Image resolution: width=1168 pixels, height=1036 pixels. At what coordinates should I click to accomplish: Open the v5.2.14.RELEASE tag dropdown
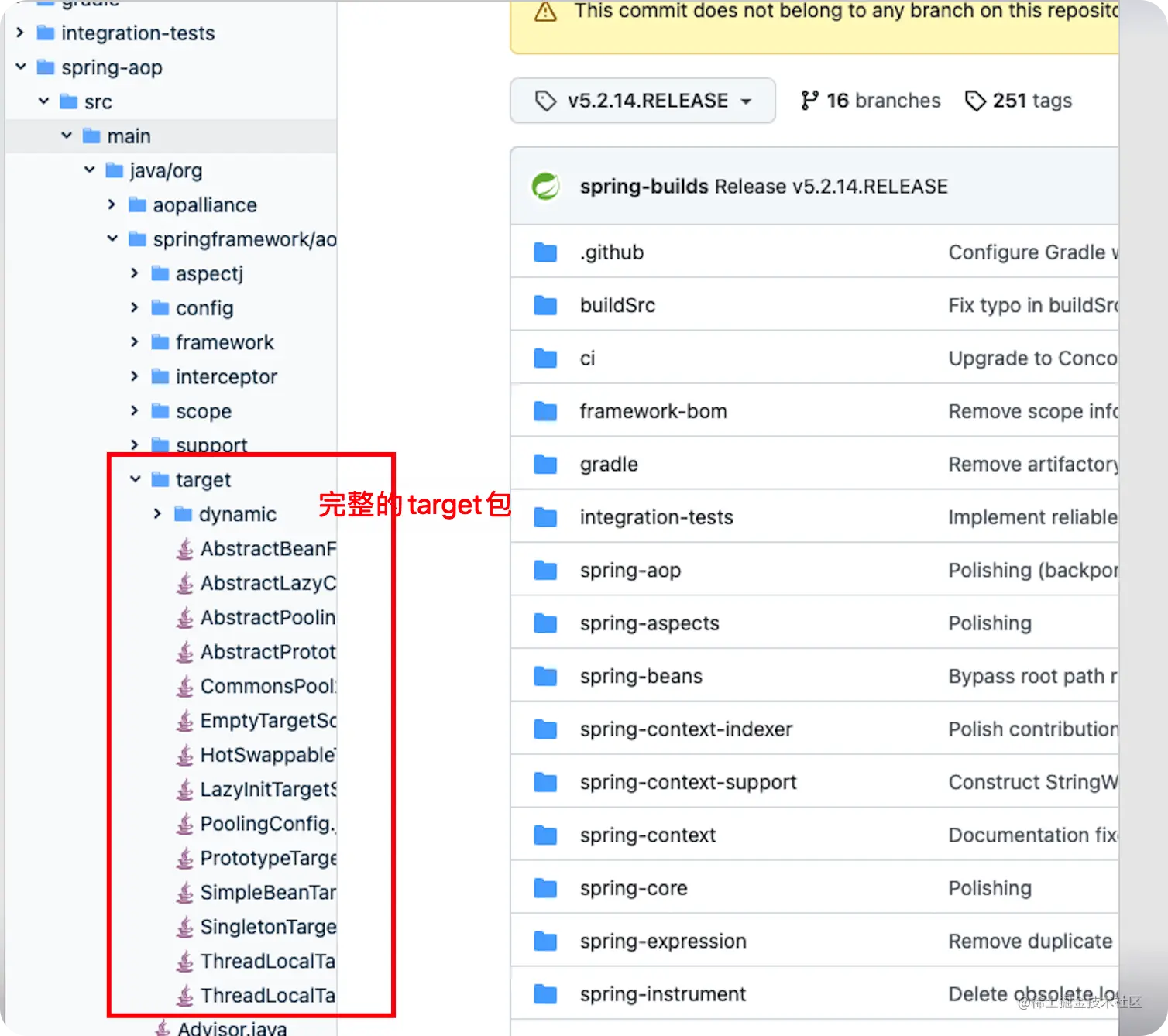[x=643, y=101]
